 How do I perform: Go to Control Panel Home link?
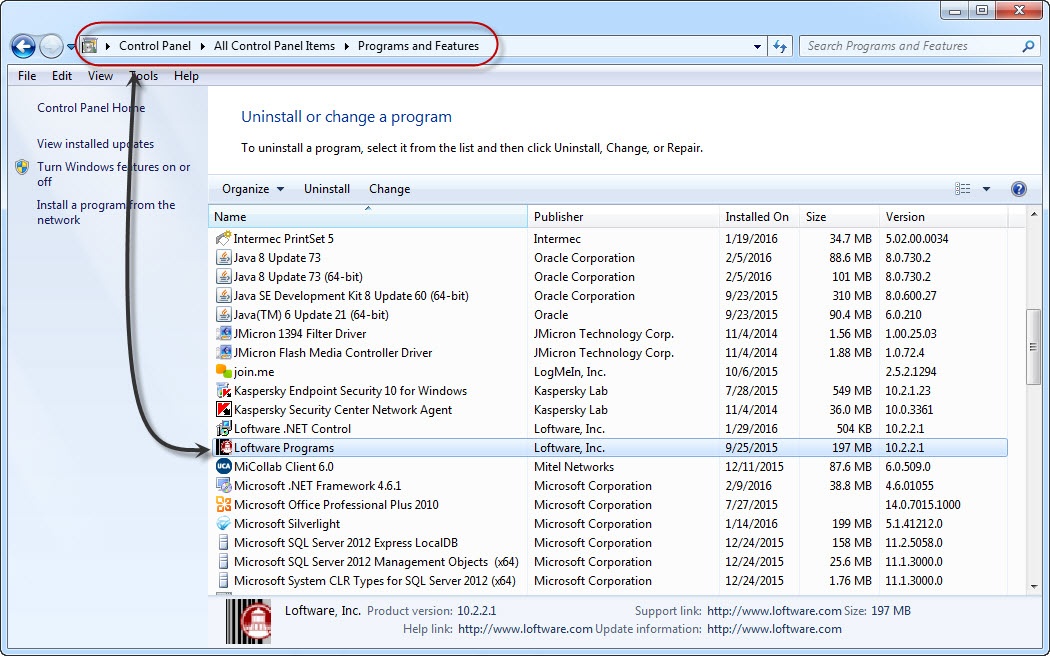(x=91, y=108)
